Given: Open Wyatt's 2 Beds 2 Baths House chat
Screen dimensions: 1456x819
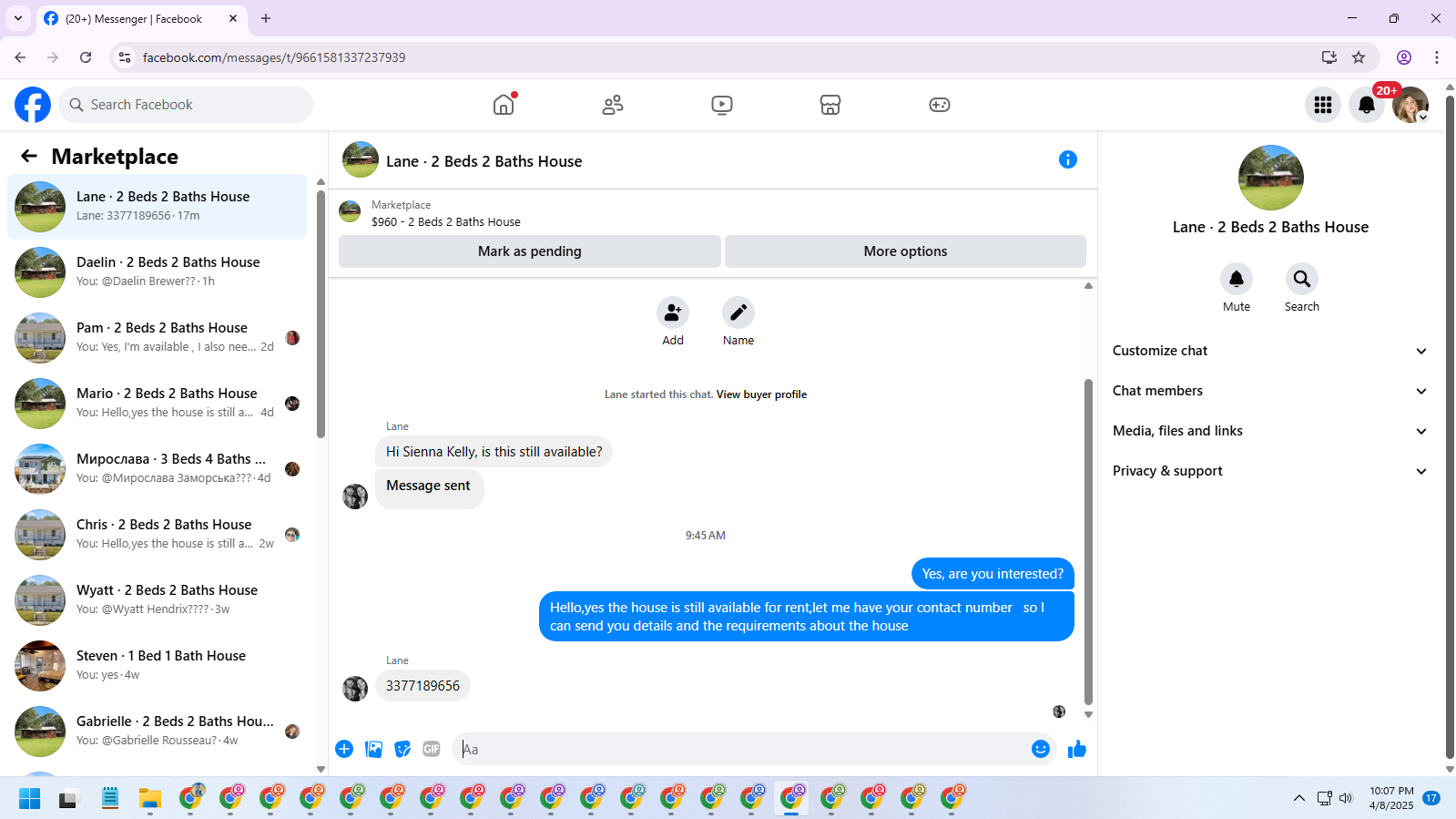Looking at the screenshot, I should [158, 600].
